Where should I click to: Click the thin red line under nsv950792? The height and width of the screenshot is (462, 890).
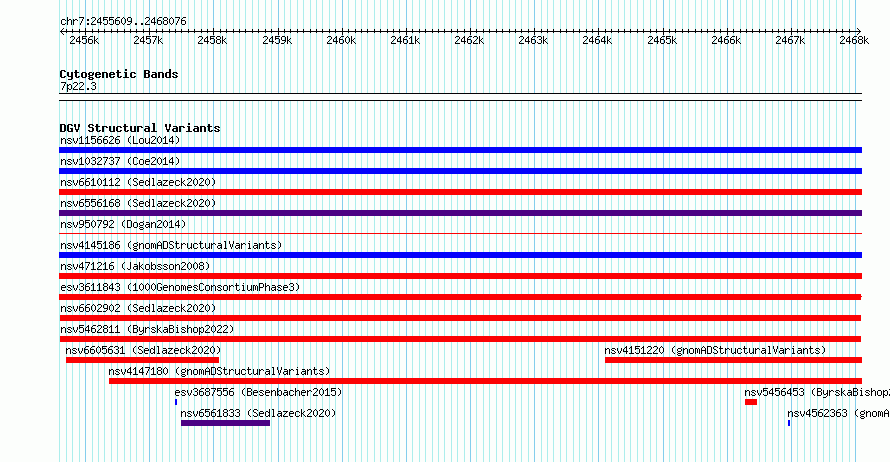[460, 233]
